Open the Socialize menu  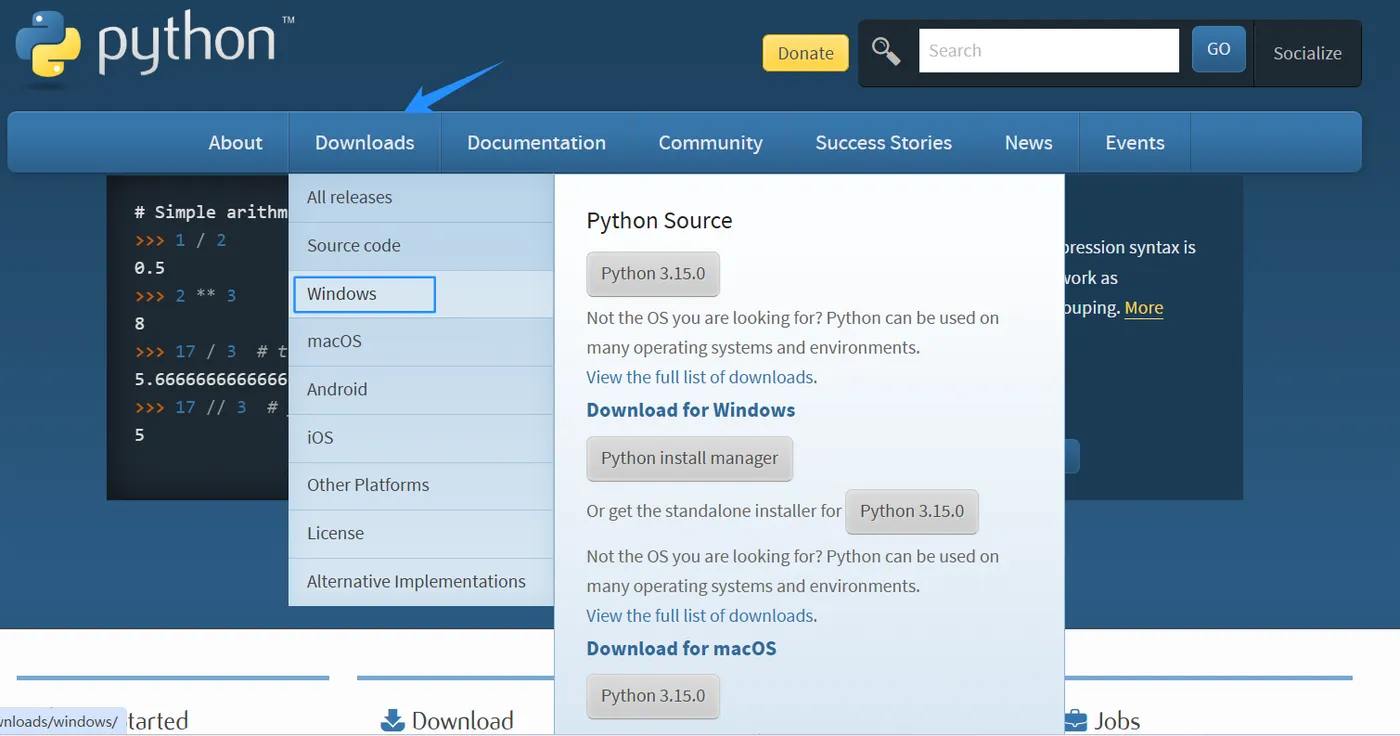pos(1307,54)
